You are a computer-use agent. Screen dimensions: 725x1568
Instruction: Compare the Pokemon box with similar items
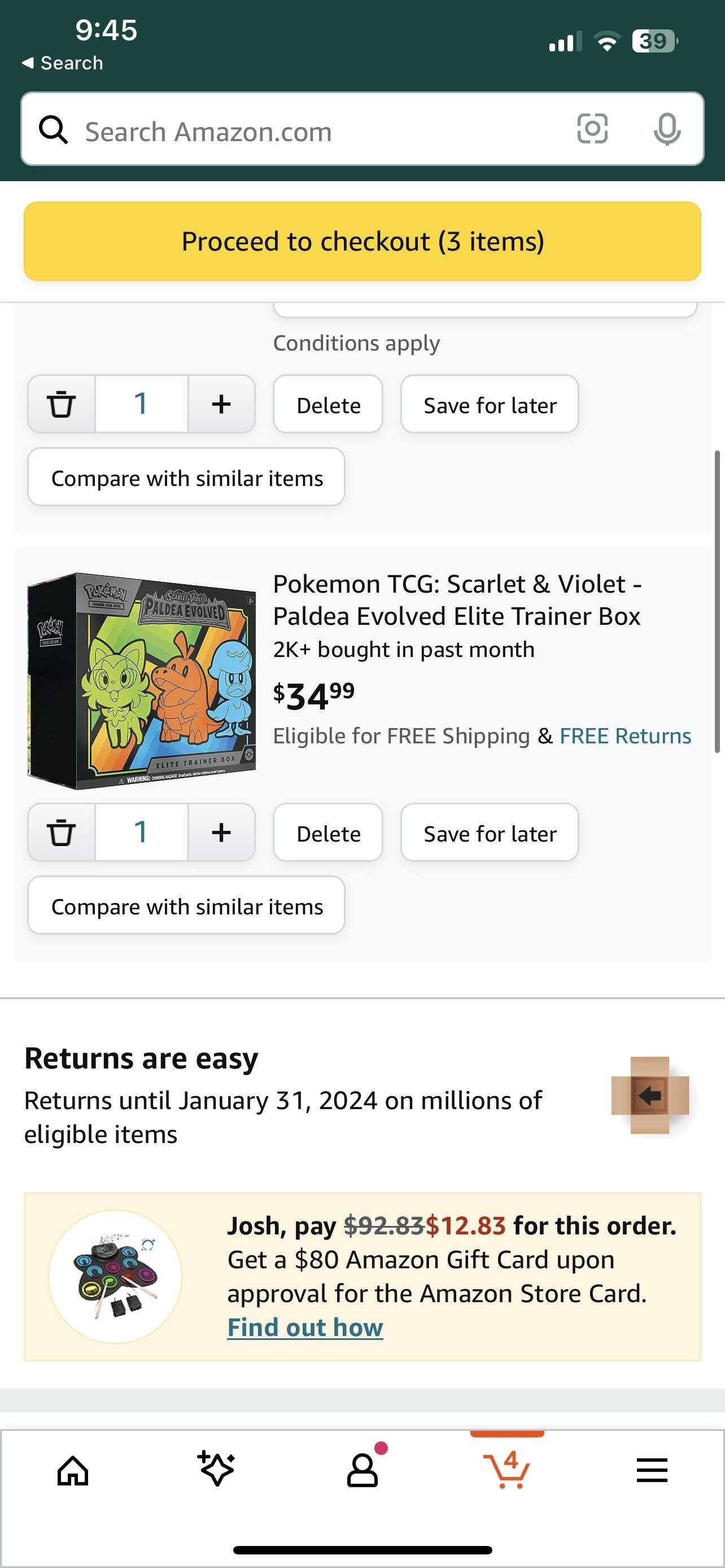coord(187,906)
